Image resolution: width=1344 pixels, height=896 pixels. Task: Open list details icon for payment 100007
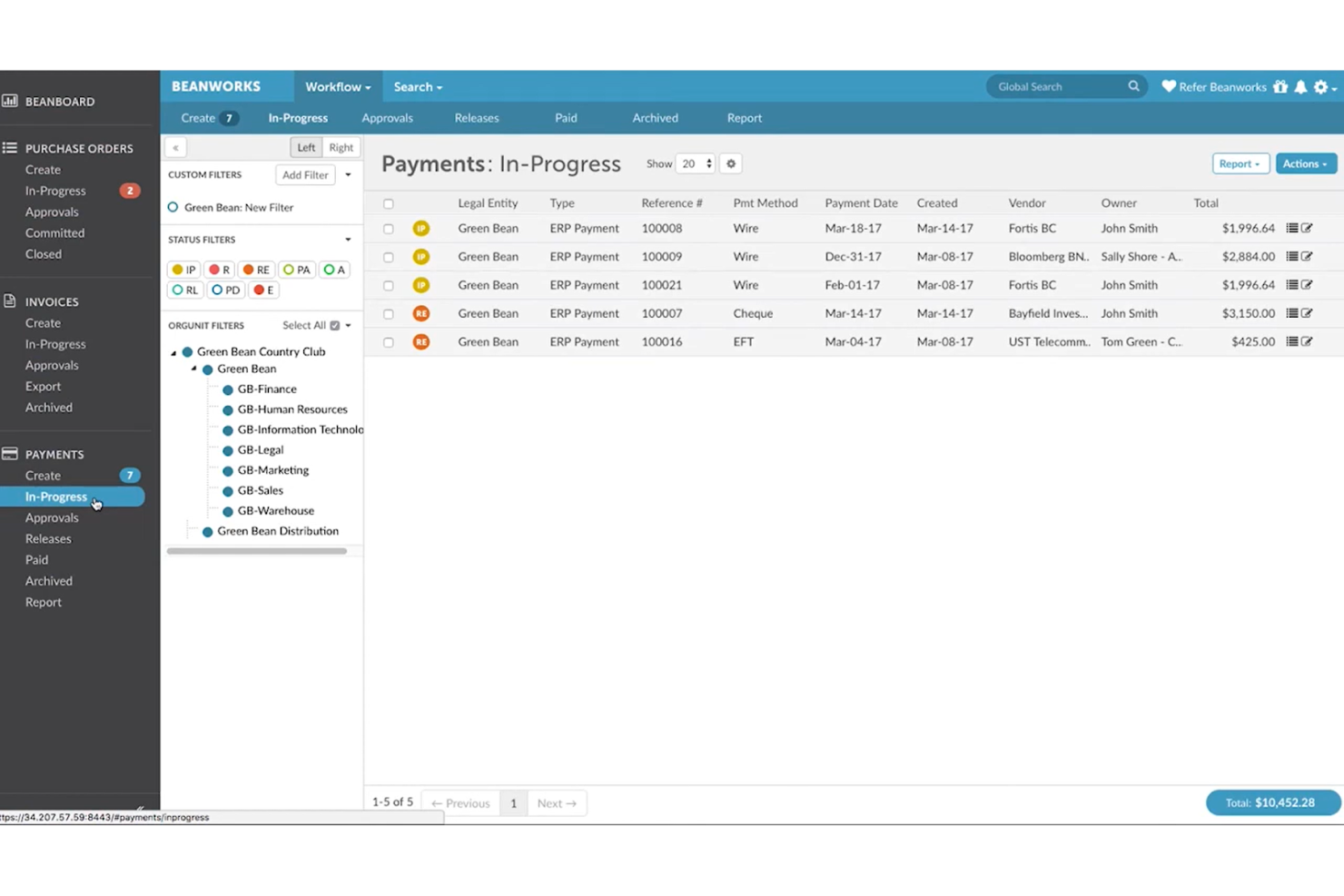point(1292,313)
